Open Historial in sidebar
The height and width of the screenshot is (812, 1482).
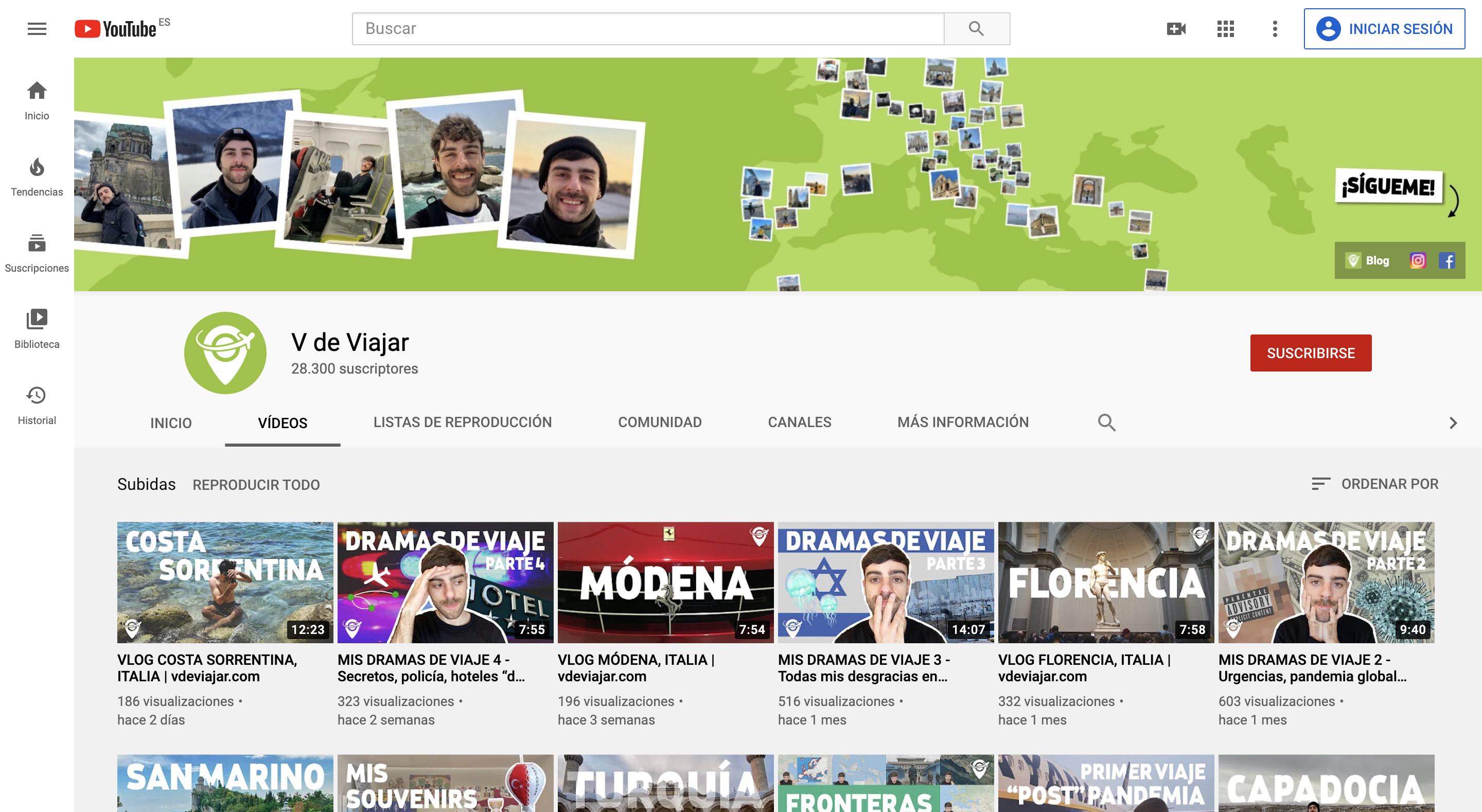(x=37, y=405)
